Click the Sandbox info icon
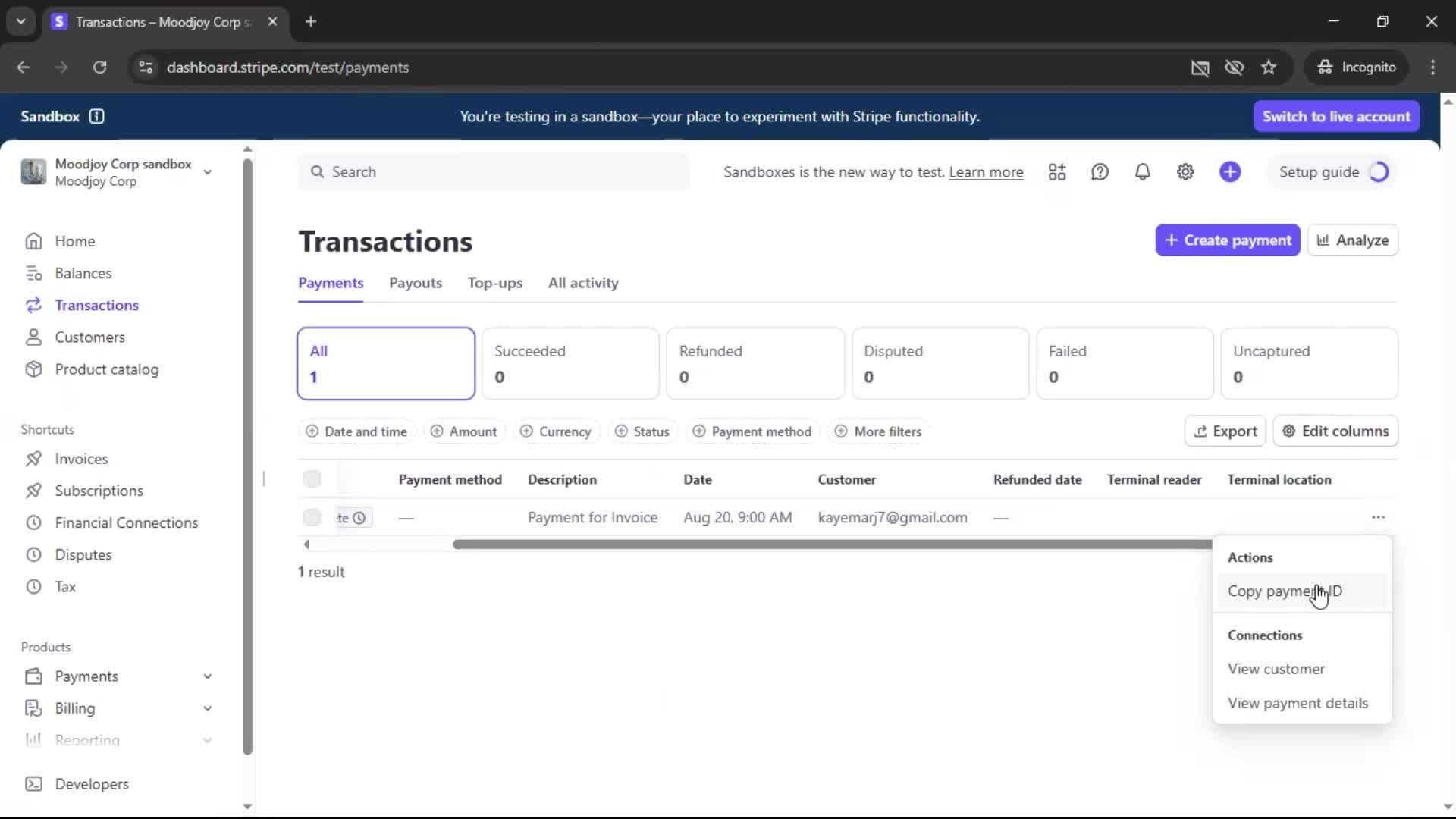The height and width of the screenshot is (819, 1456). click(96, 116)
